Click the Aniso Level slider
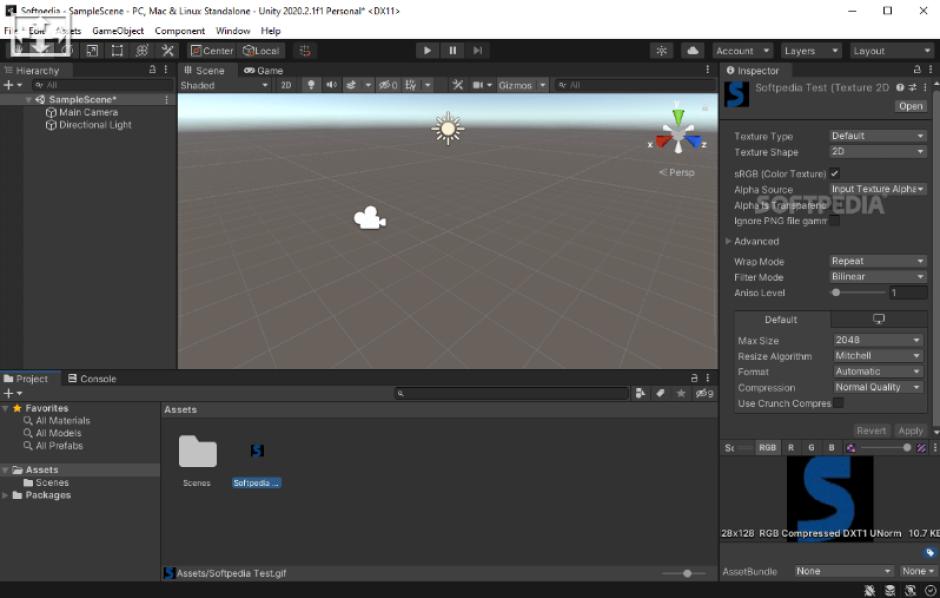 click(x=858, y=293)
